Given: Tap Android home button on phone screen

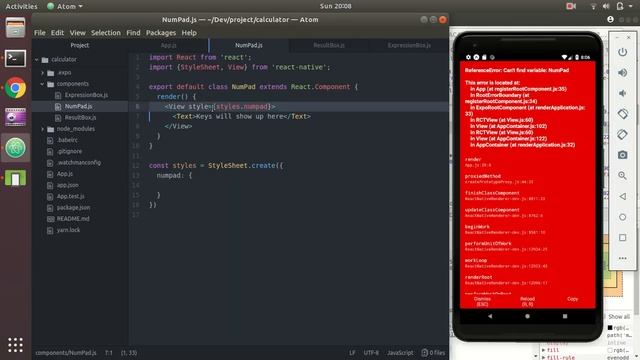Looking at the screenshot, I should [527, 316].
